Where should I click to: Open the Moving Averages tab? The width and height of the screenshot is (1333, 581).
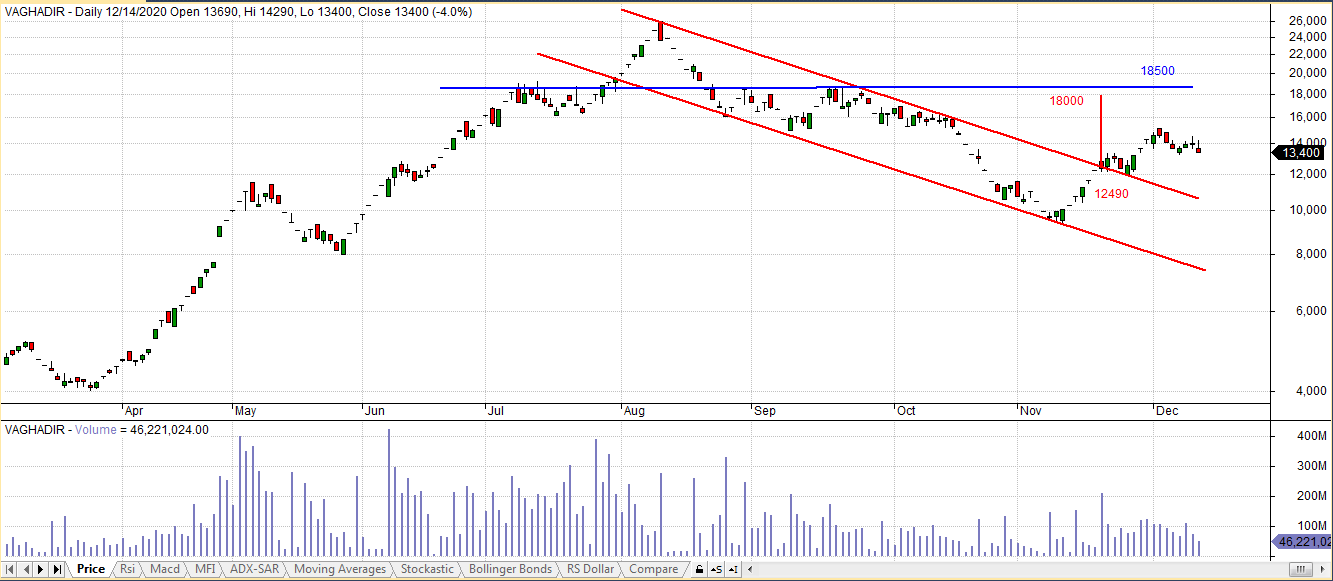point(339,569)
